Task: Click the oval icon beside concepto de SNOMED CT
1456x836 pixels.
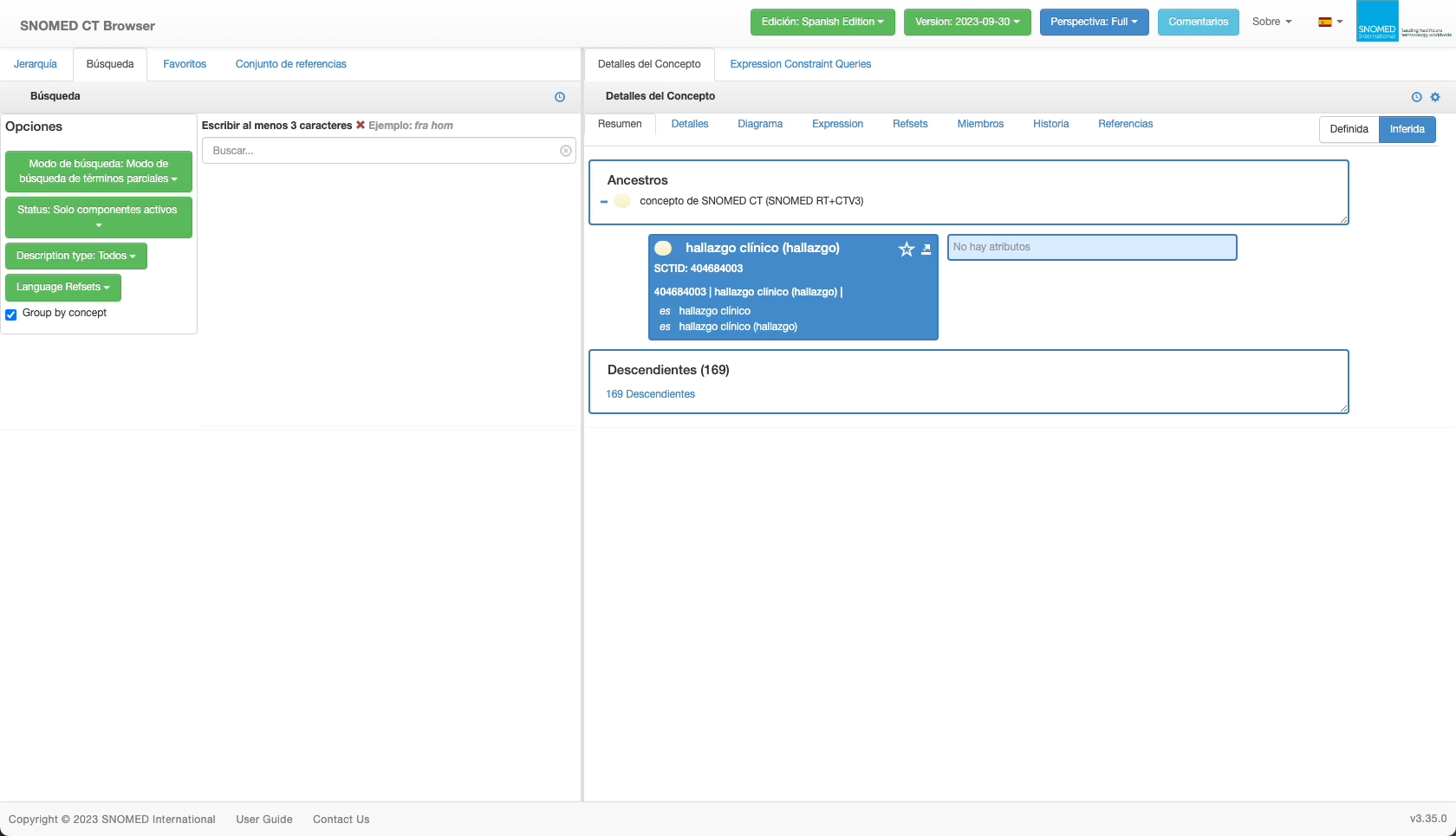Action: (x=622, y=201)
